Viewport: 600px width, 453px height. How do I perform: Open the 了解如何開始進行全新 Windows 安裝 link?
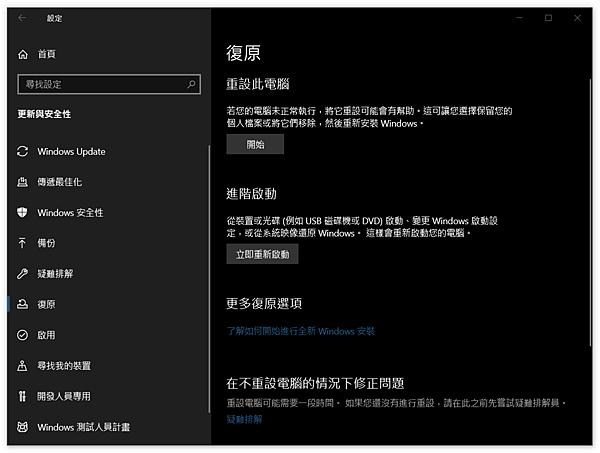301,331
